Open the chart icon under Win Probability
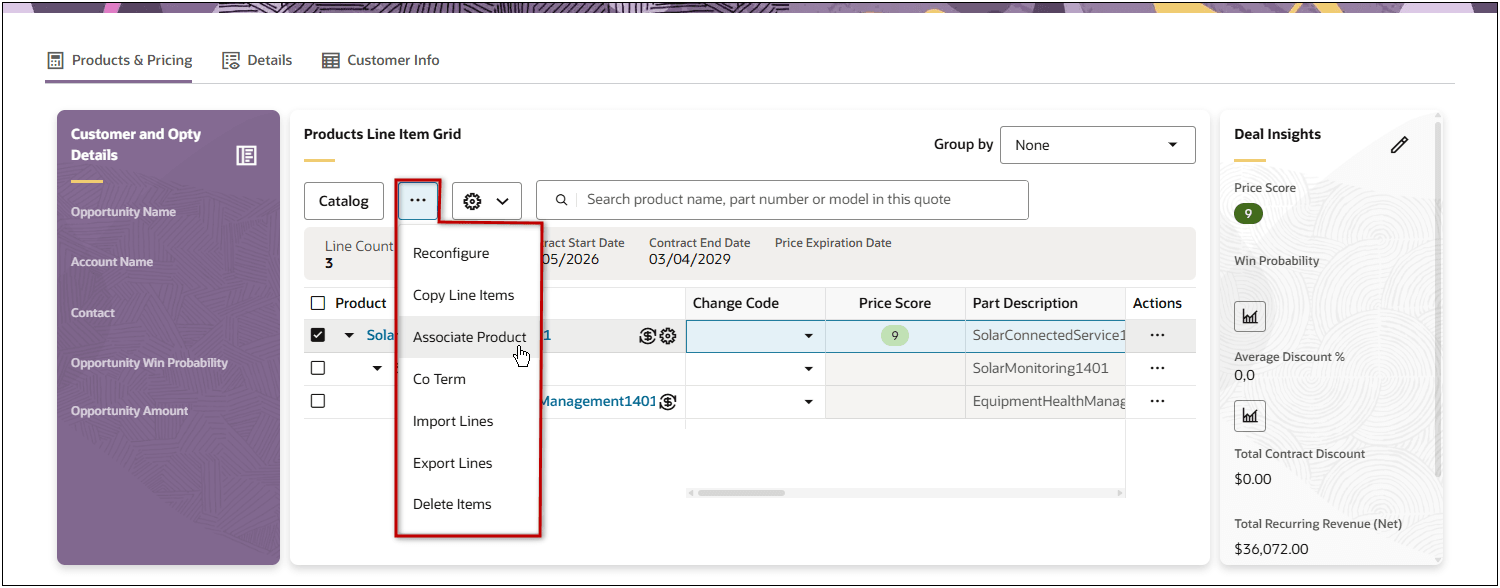The height and width of the screenshot is (588, 1500). pos(1250,316)
